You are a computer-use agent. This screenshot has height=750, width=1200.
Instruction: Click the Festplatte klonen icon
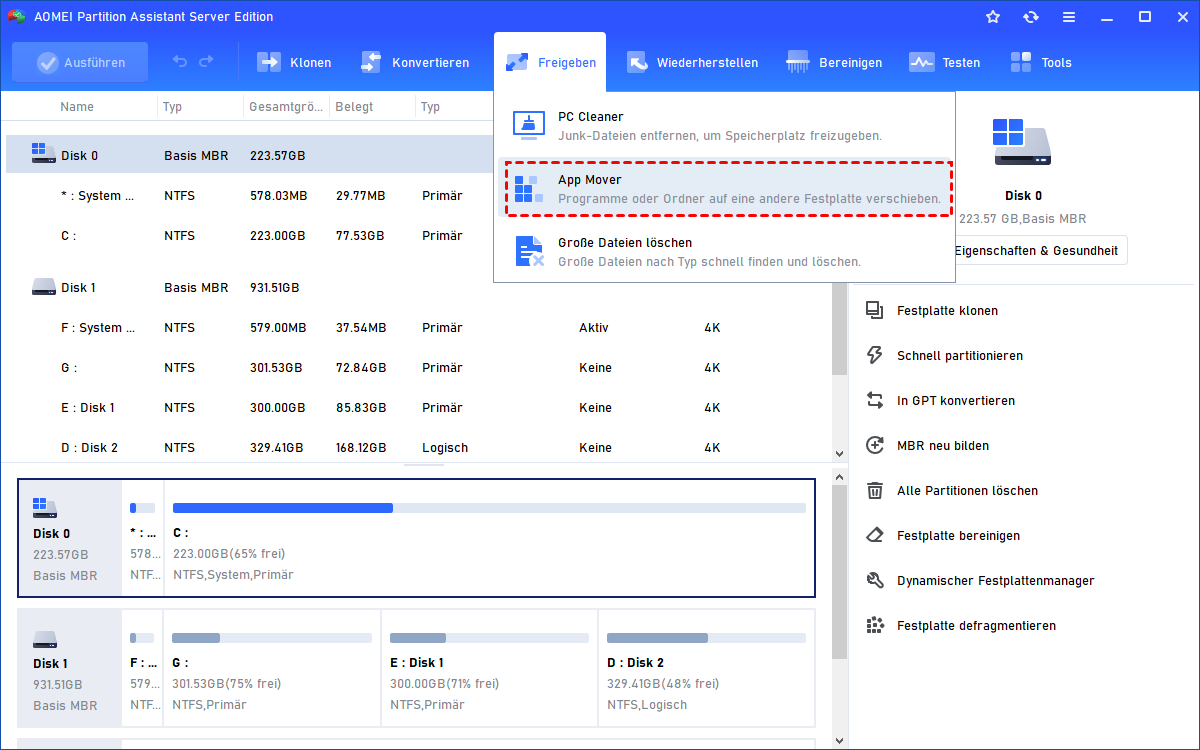875,311
